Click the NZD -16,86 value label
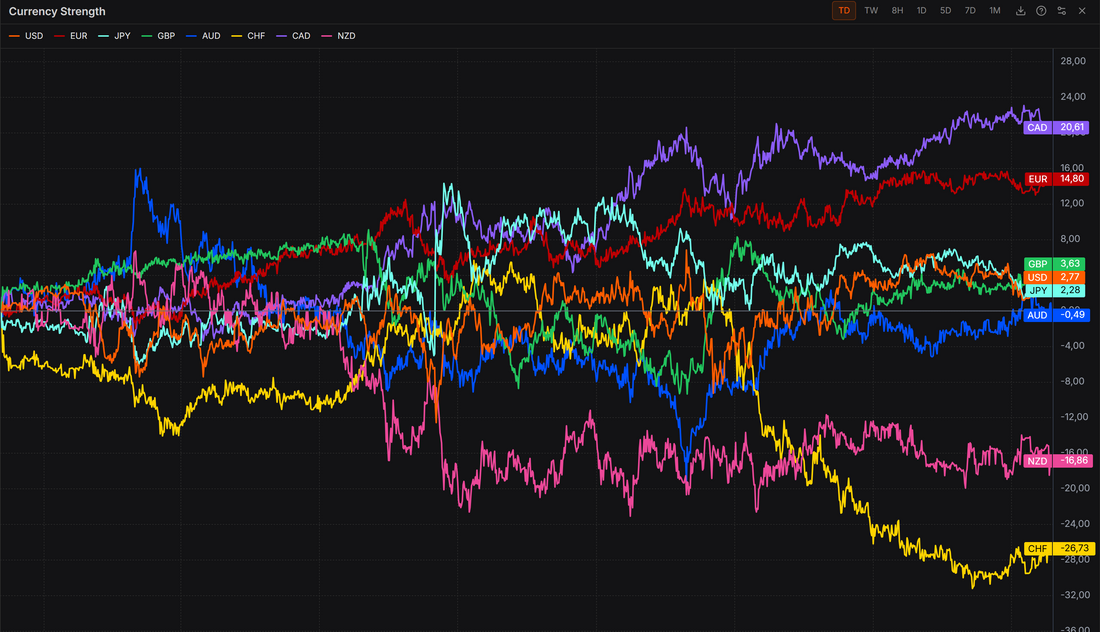 [x=1058, y=461]
